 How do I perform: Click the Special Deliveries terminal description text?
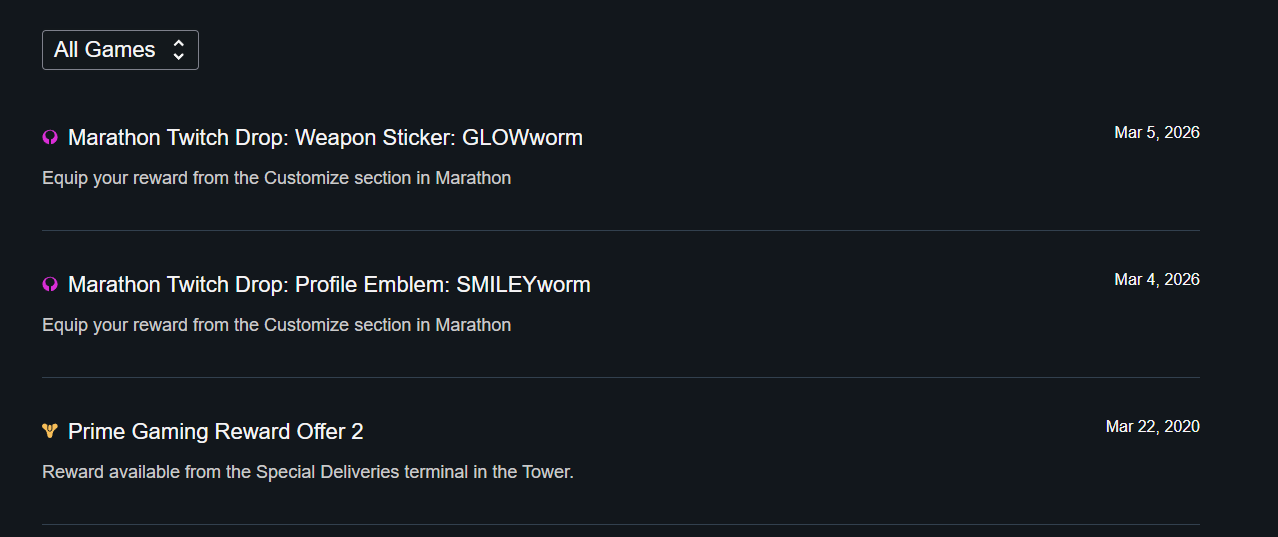tap(307, 472)
